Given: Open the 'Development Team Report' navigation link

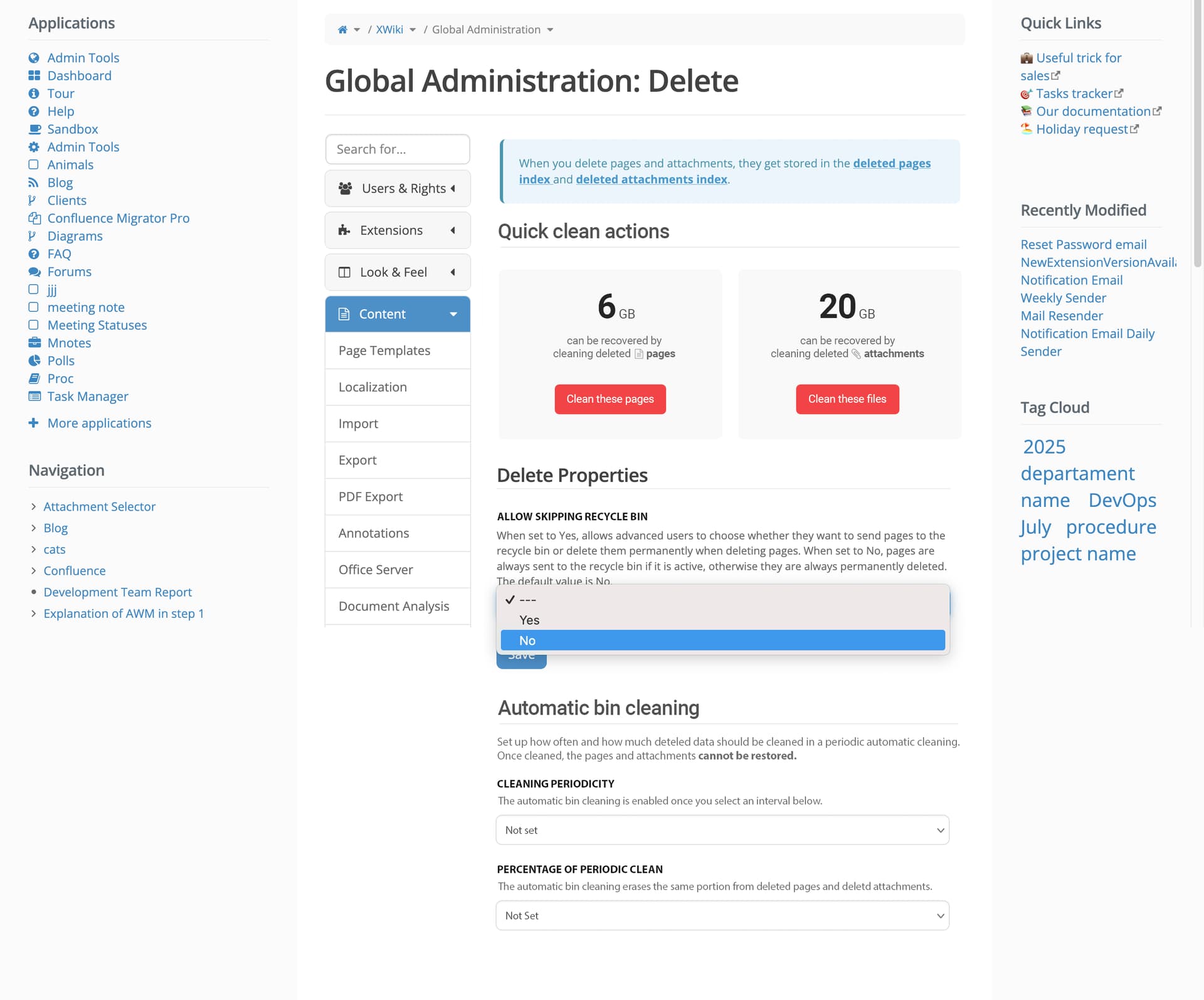Looking at the screenshot, I should [x=117, y=592].
